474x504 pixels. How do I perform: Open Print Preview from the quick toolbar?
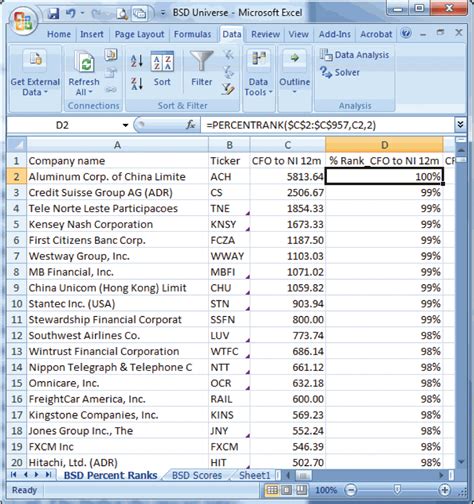pos(122,14)
